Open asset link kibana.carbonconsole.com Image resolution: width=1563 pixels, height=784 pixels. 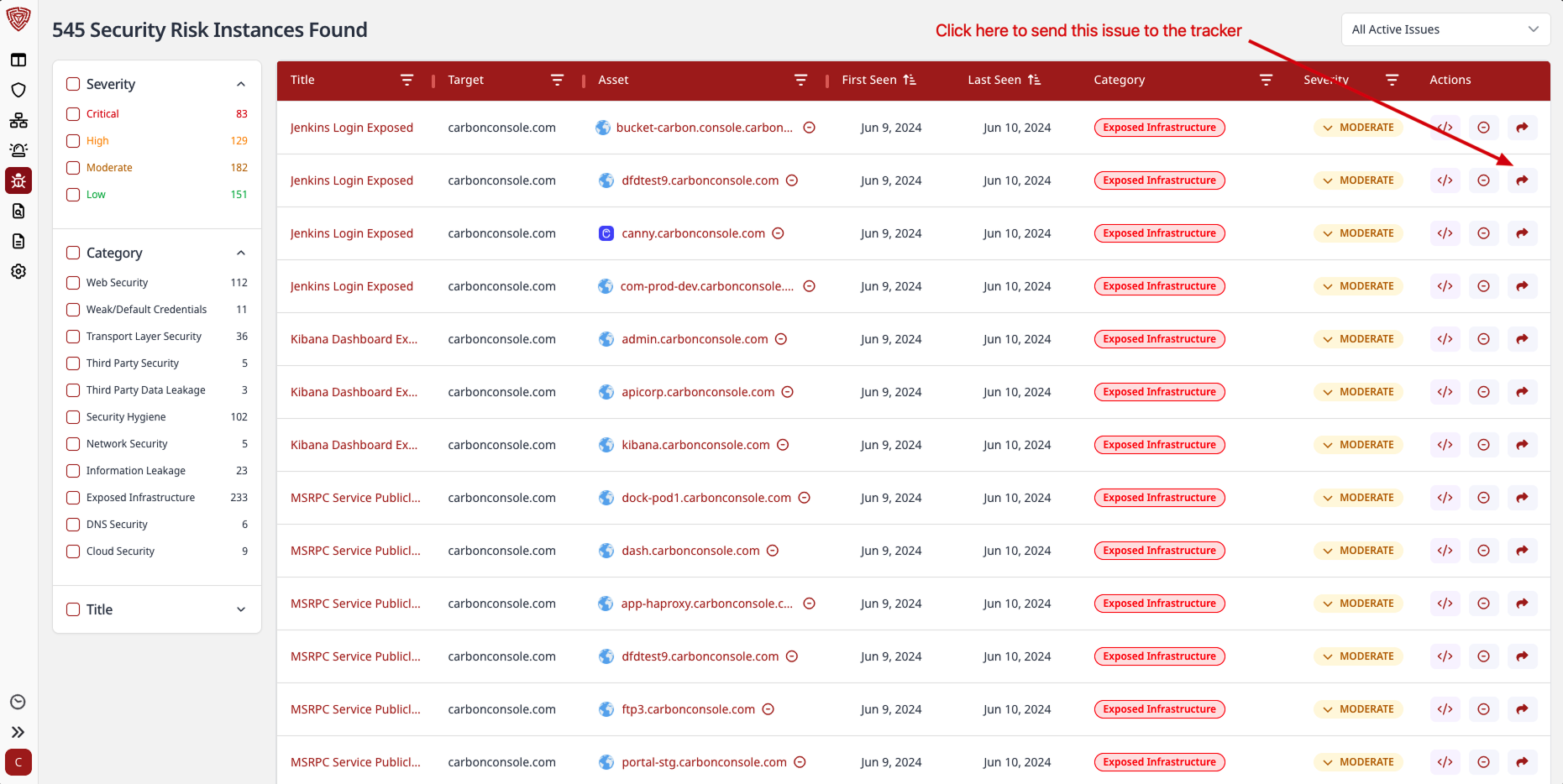pos(695,445)
